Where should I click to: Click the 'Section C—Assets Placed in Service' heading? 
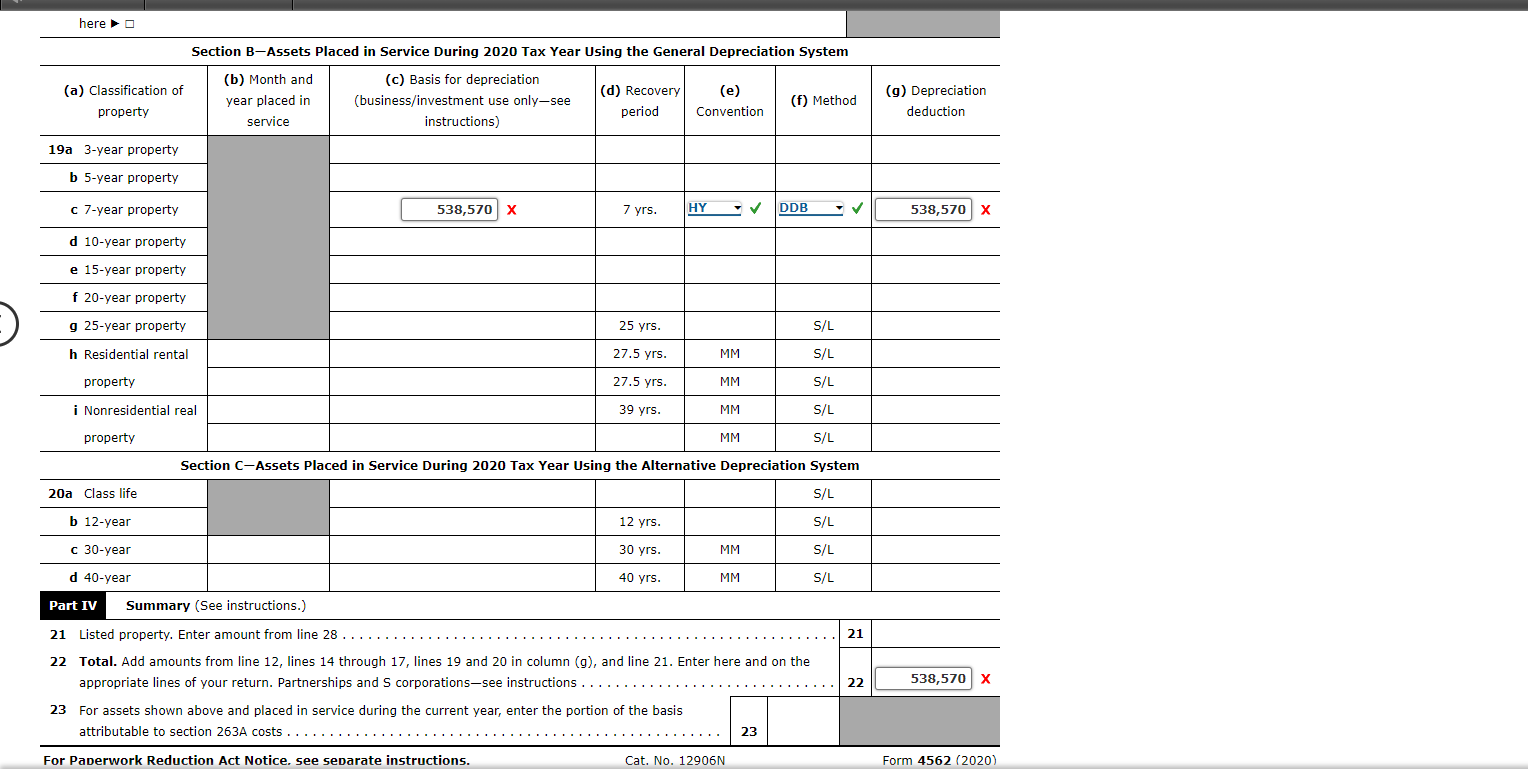tap(520, 466)
